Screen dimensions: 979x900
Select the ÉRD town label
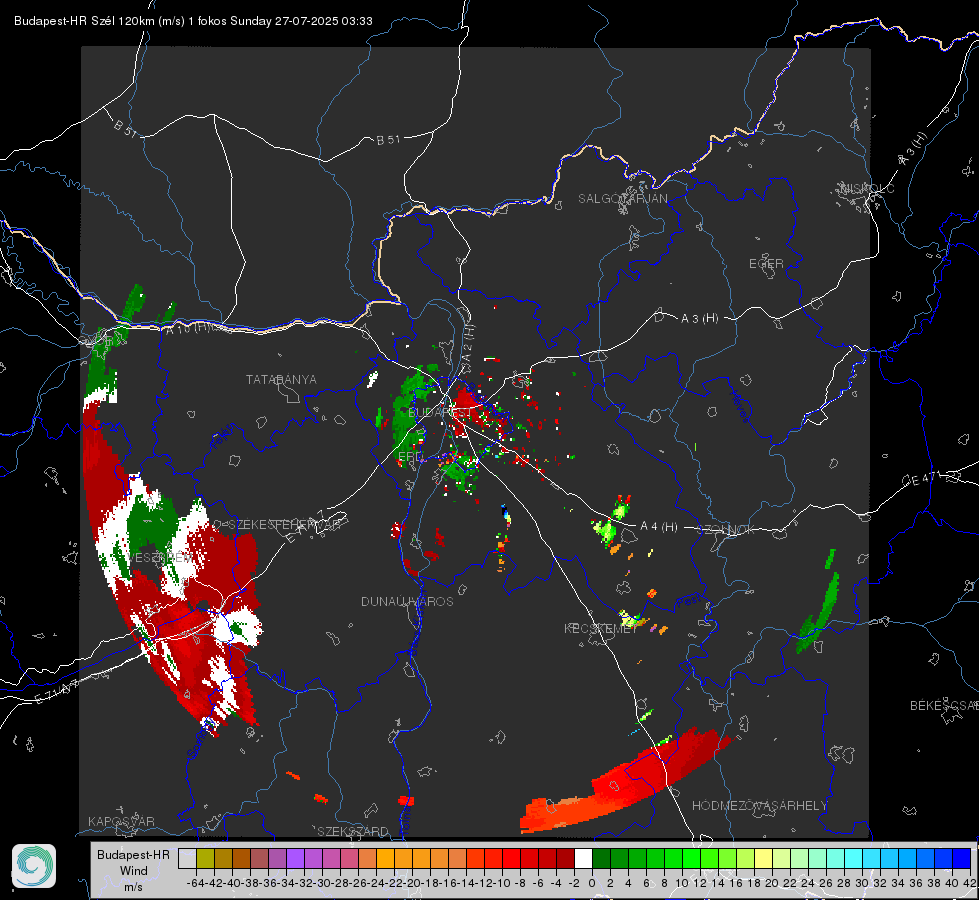[410, 457]
